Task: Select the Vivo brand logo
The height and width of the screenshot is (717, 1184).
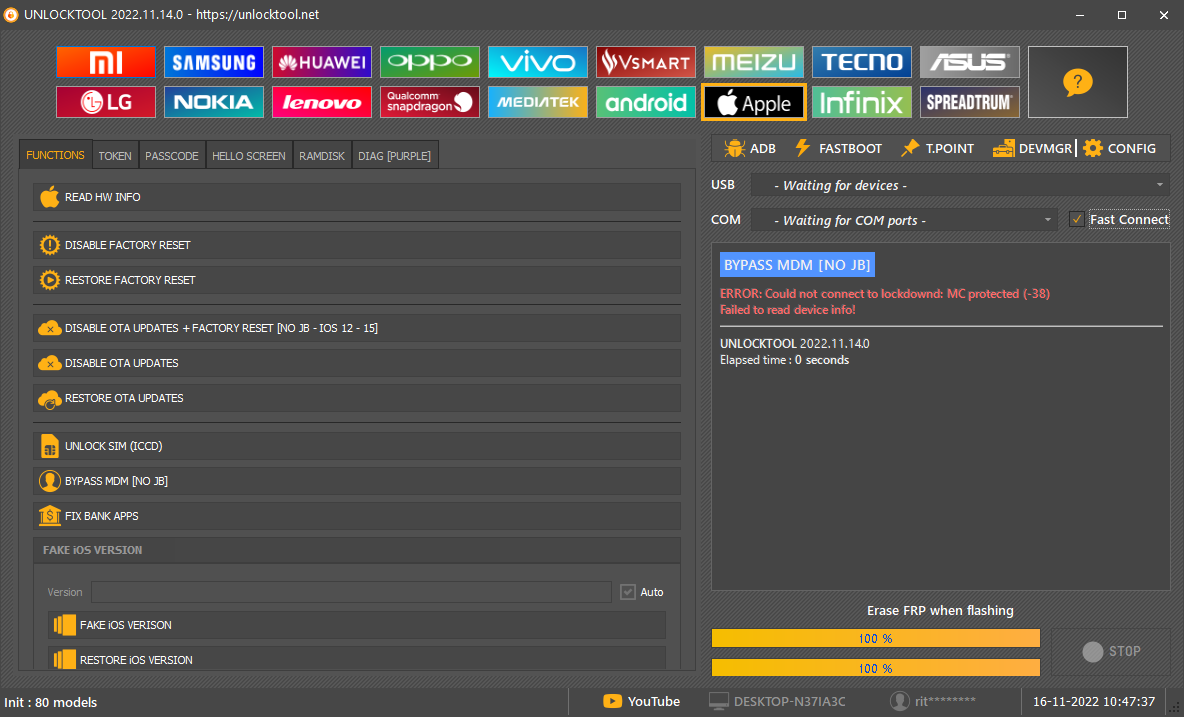Action: 538,62
